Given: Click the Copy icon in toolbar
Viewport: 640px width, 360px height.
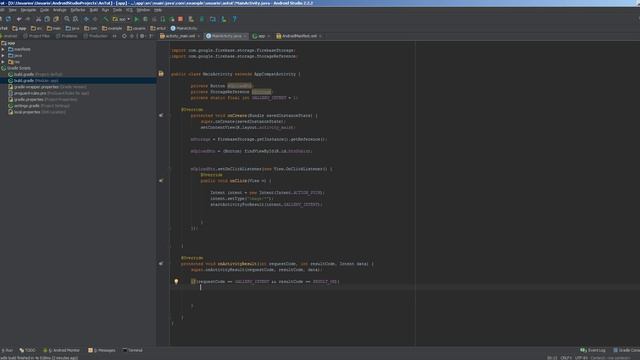Looking at the screenshot, I should pyautogui.click(x=47, y=19).
